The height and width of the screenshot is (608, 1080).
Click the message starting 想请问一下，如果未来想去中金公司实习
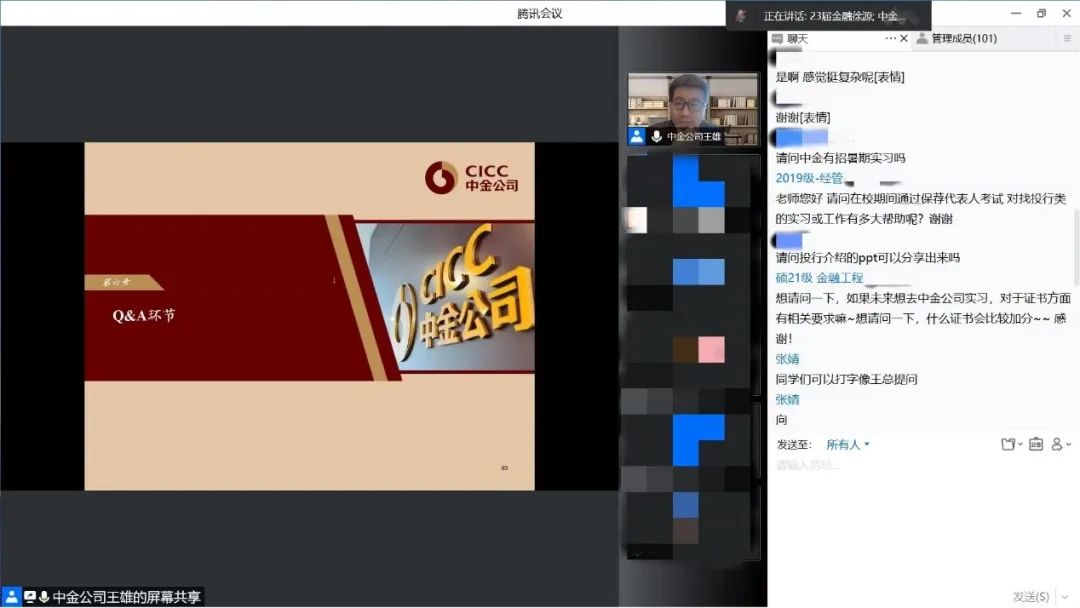tap(924, 318)
